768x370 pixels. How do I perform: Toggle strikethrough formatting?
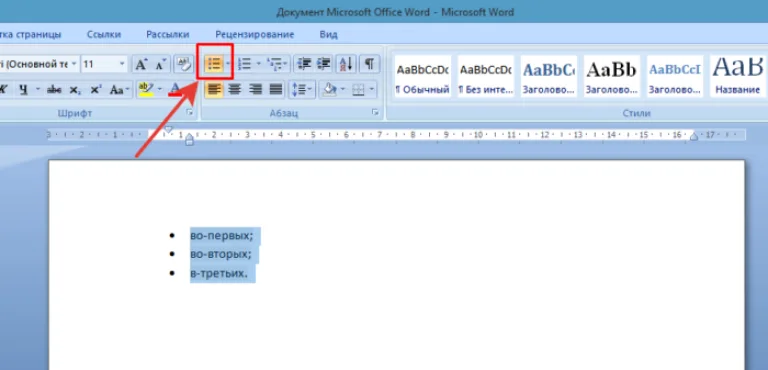tap(54, 90)
